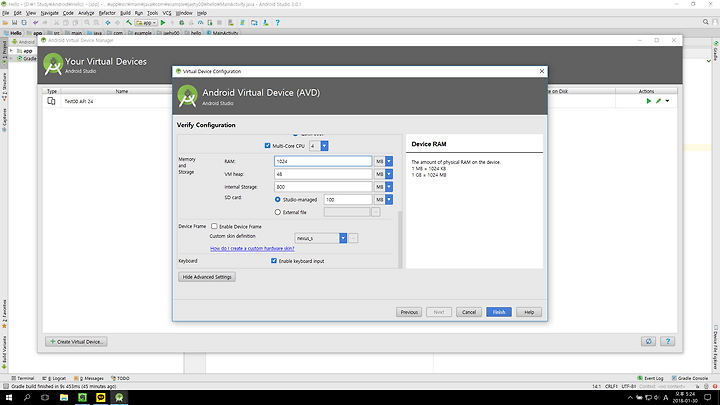Open File Explorer from the taskbar
Screen dimensions: 720x405
[x=64, y=398]
